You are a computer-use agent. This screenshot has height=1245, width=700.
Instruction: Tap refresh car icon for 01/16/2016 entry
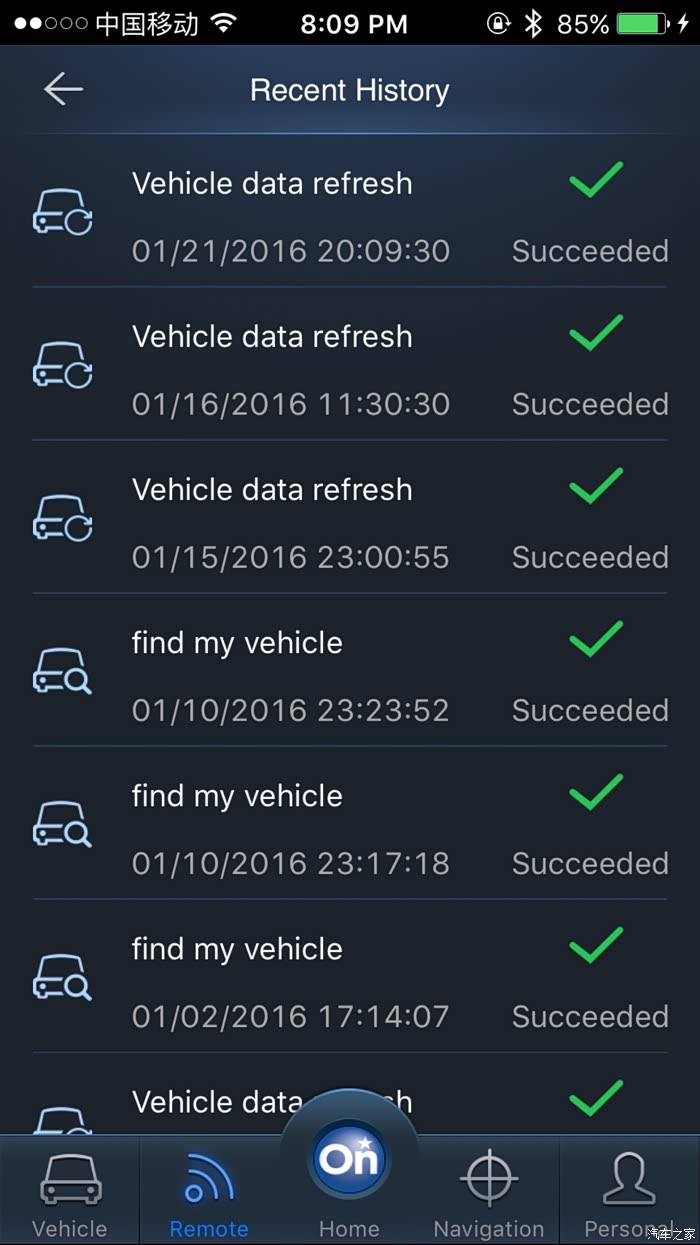(x=63, y=365)
